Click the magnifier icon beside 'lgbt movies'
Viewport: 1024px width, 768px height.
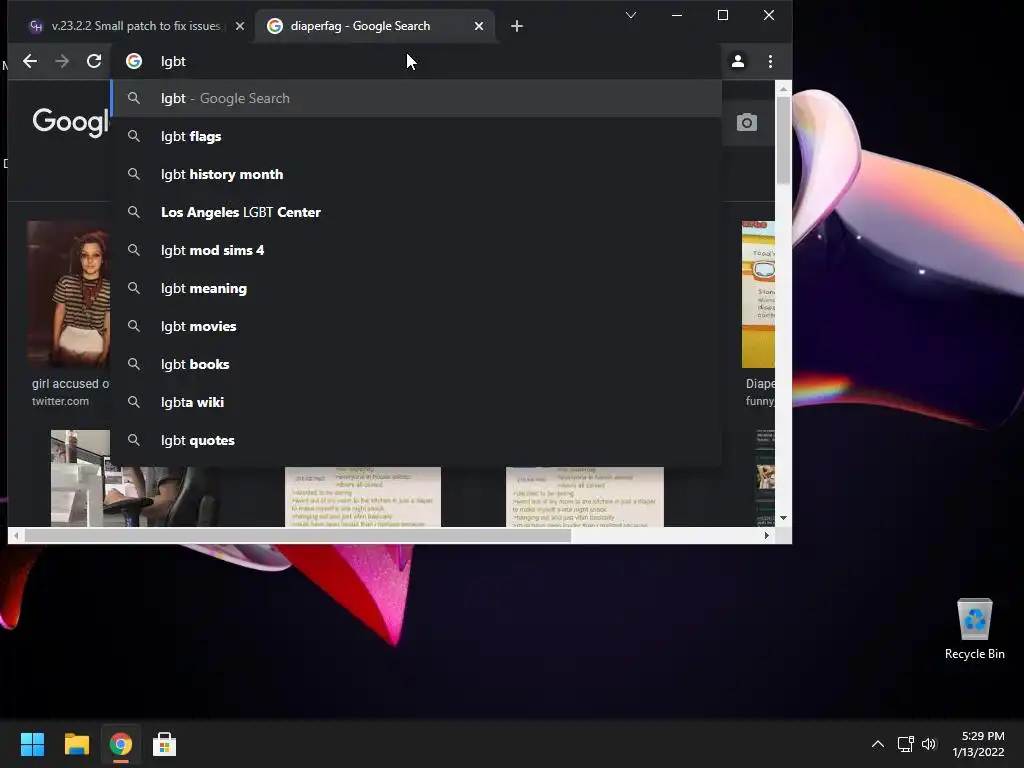coord(134,325)
